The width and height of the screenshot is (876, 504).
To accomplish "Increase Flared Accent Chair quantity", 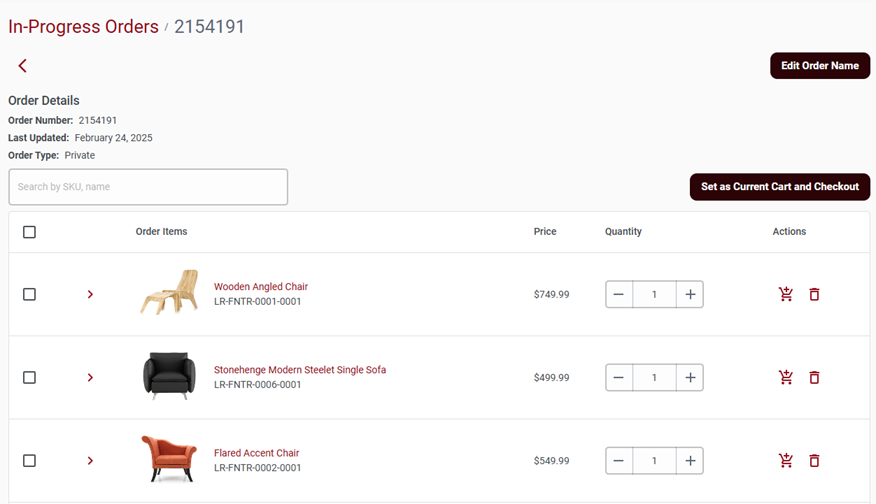I will click(690, 460).
